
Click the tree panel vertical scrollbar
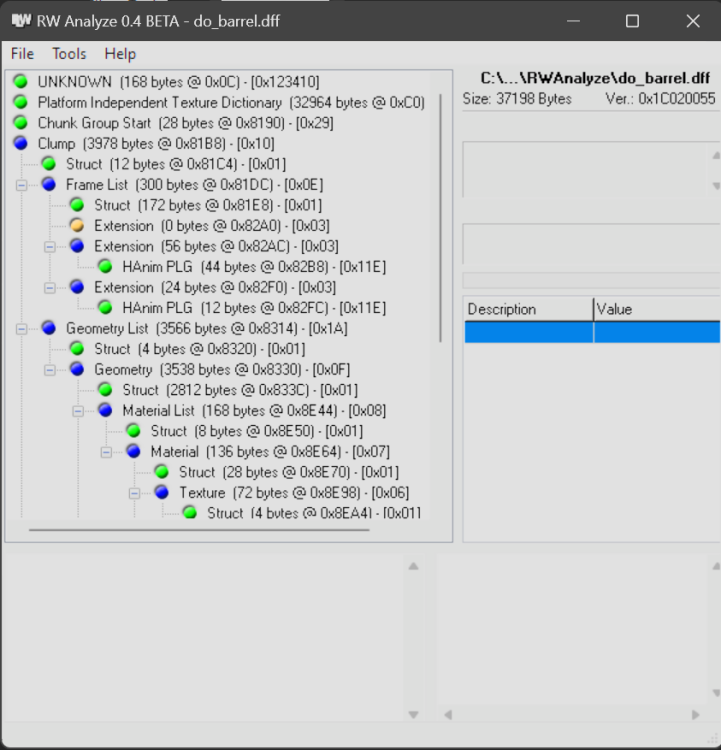pyautogui.click(x=441, y=220)
